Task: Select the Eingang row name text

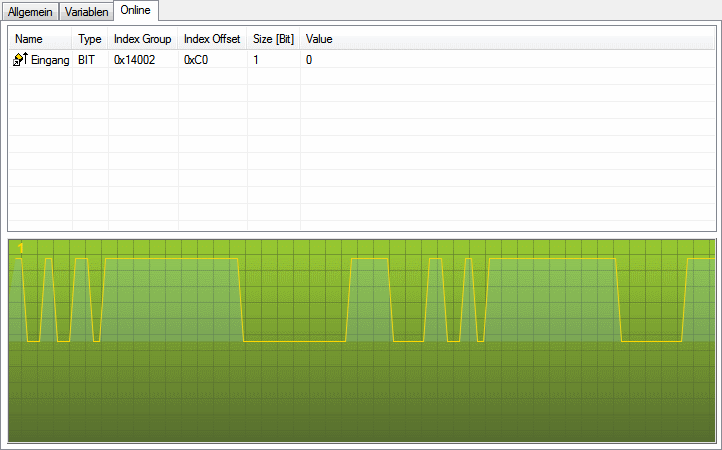Action: tap(50, 60)
